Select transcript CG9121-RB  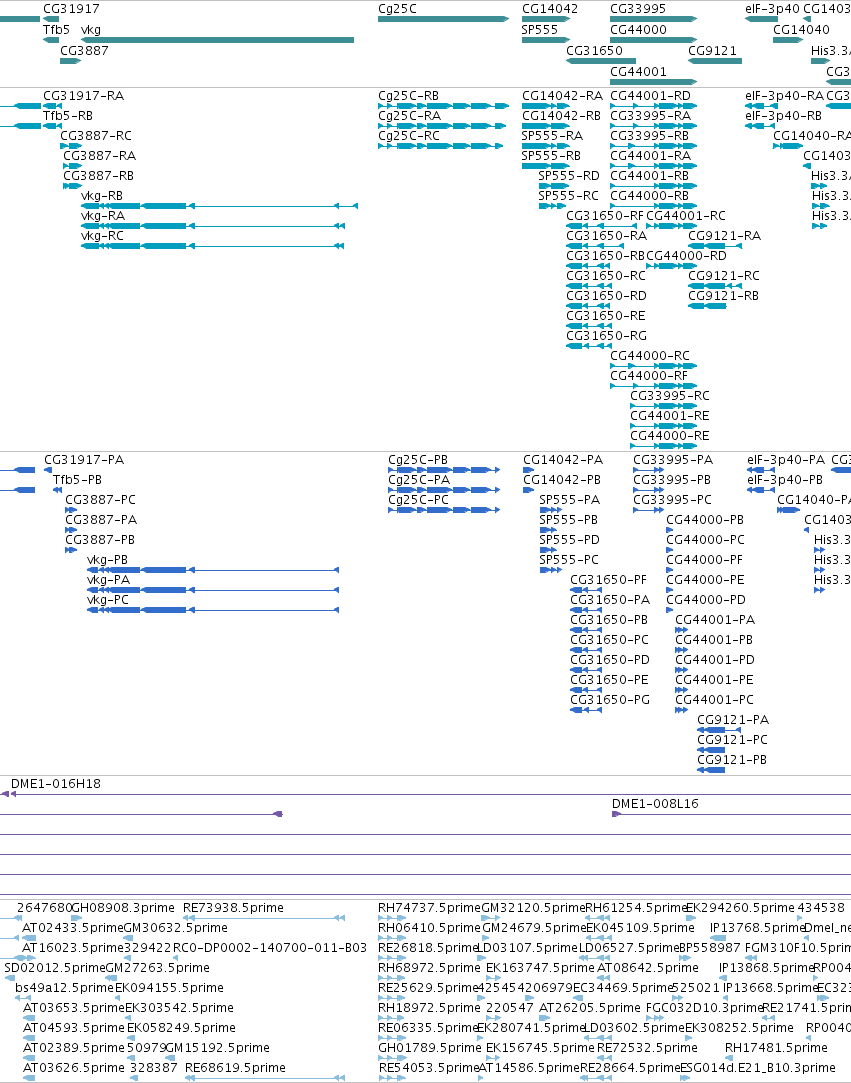pyautogui.click(x=723, y=296)
